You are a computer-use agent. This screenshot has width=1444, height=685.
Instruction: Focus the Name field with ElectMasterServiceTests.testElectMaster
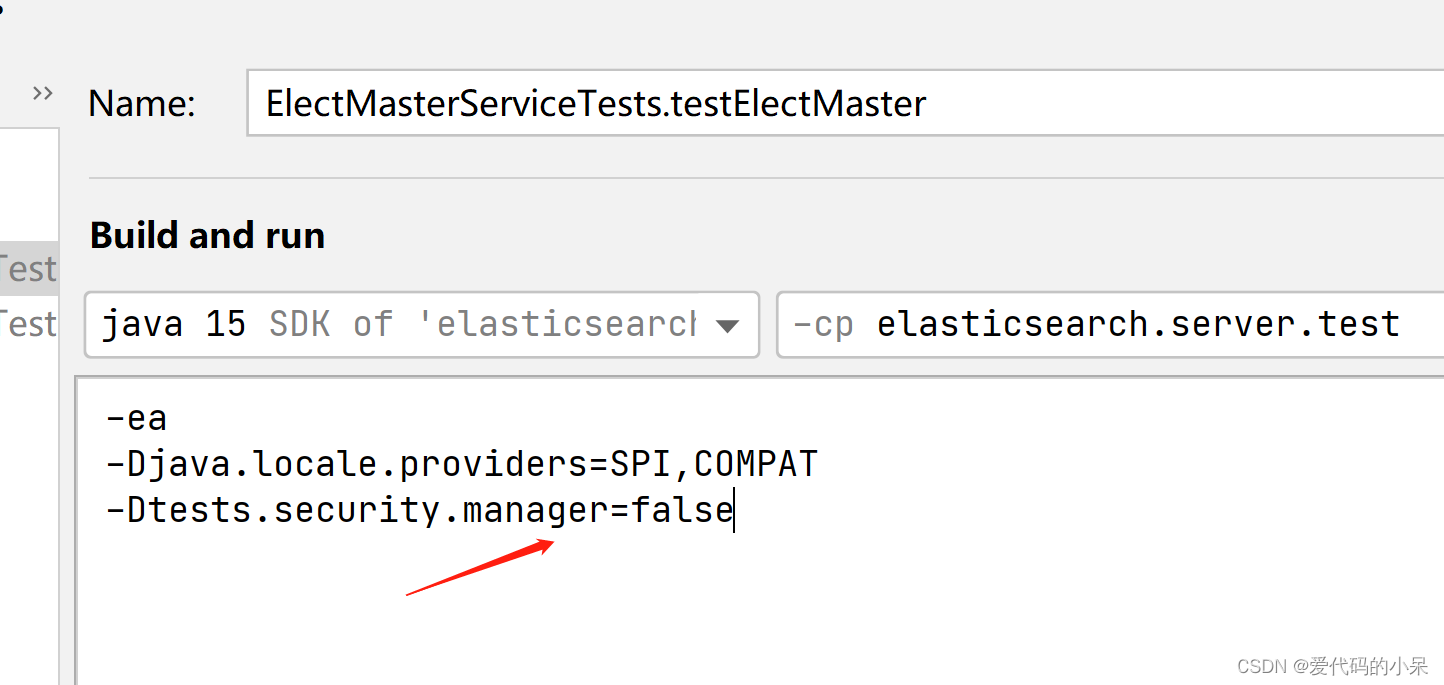pos(845,102)
